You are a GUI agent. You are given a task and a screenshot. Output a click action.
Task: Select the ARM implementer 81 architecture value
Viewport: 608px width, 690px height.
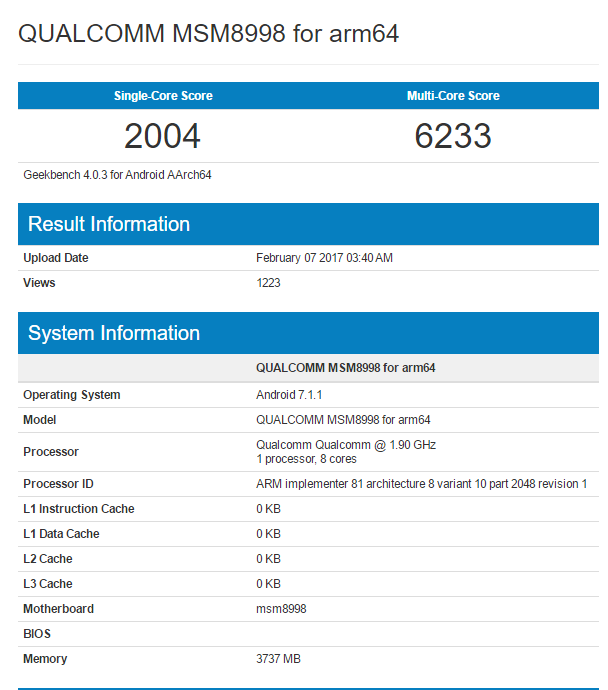421,484
